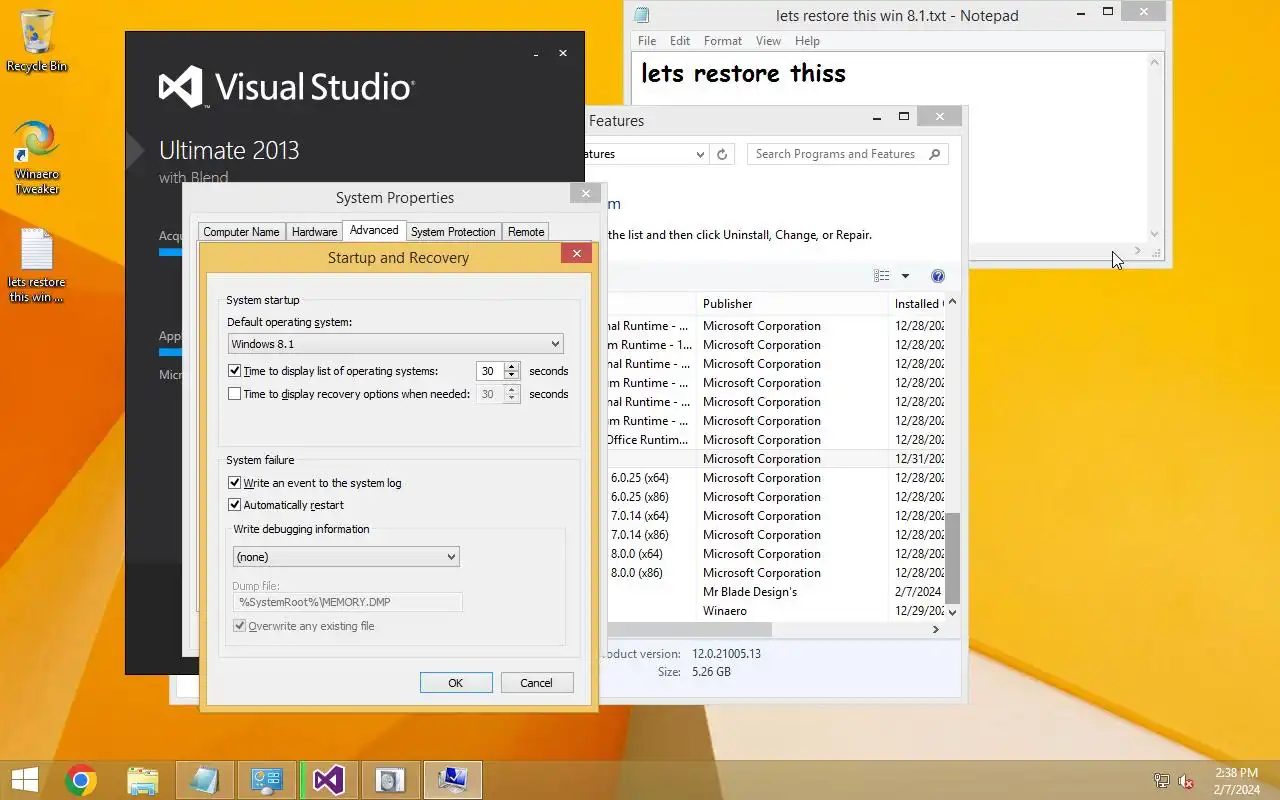Open the Windows Start button
This screenshot has width=1280, height=800.
24,780
